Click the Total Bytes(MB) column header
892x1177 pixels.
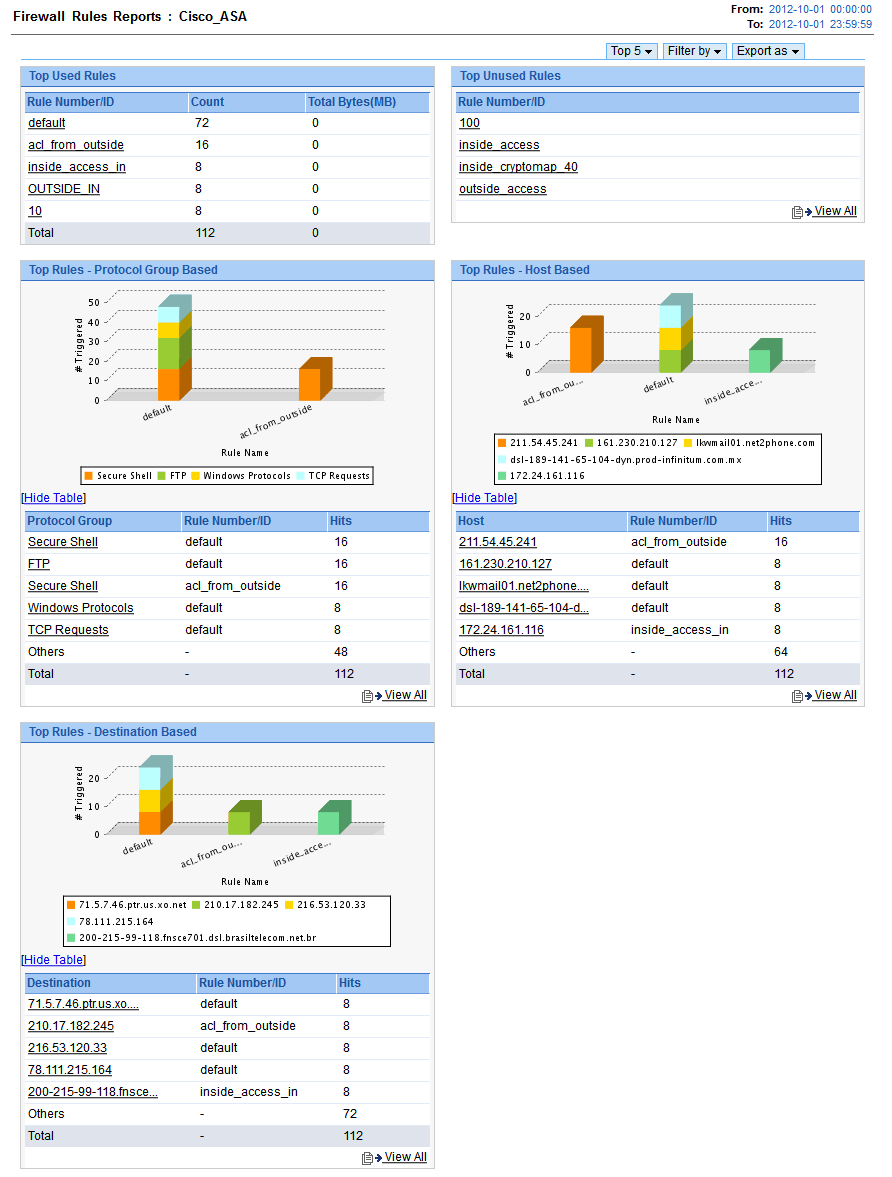[367, 102]
